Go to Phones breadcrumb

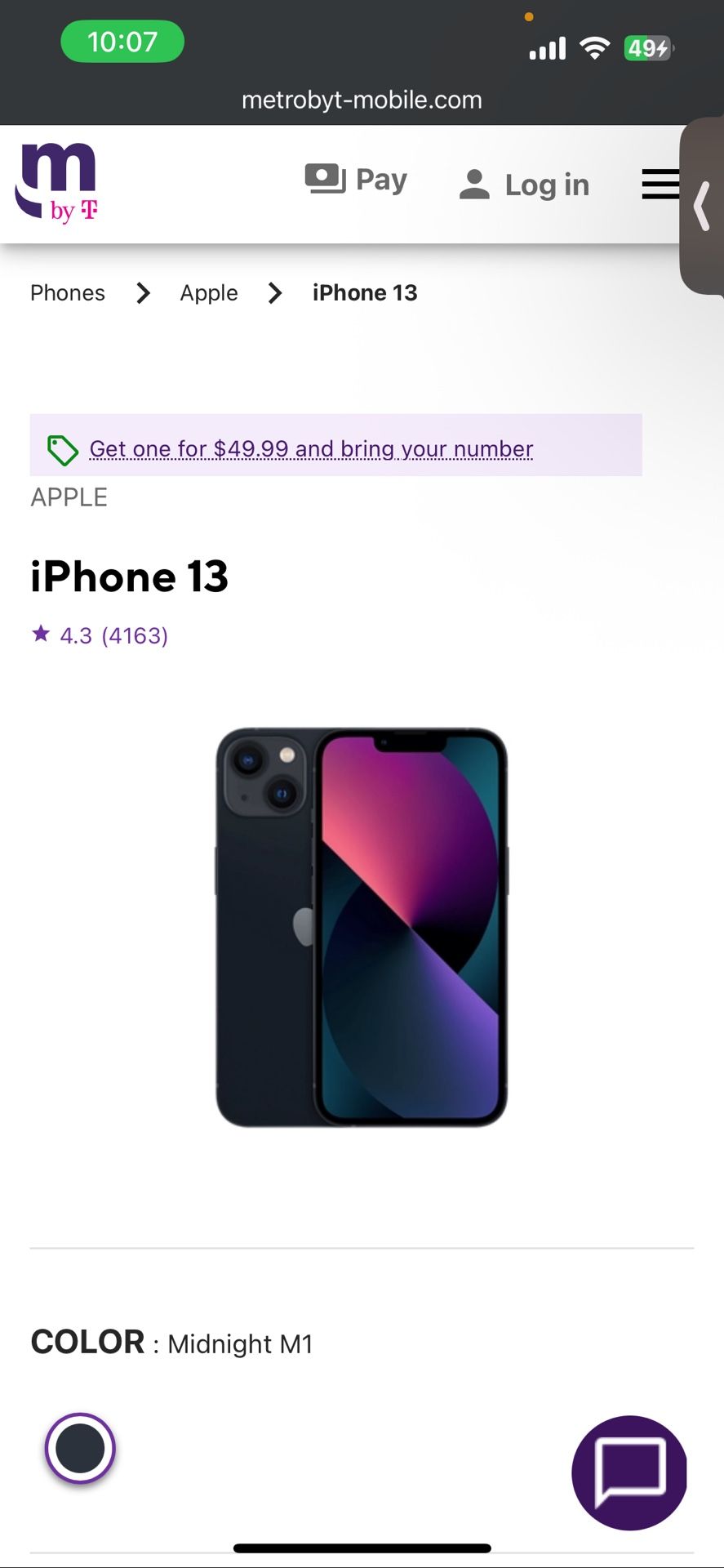click(68, 292)
